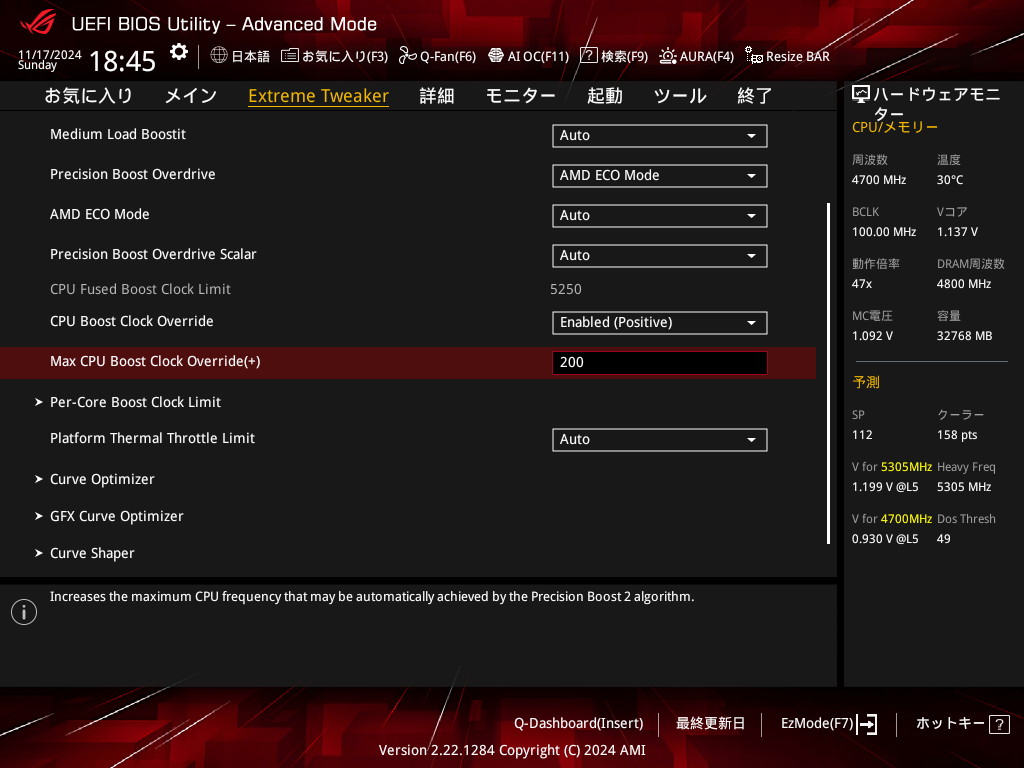Click the 30°C temperature value
Image resolution: width=1024 pixels, height=768 pixels.
click(950, 180)
